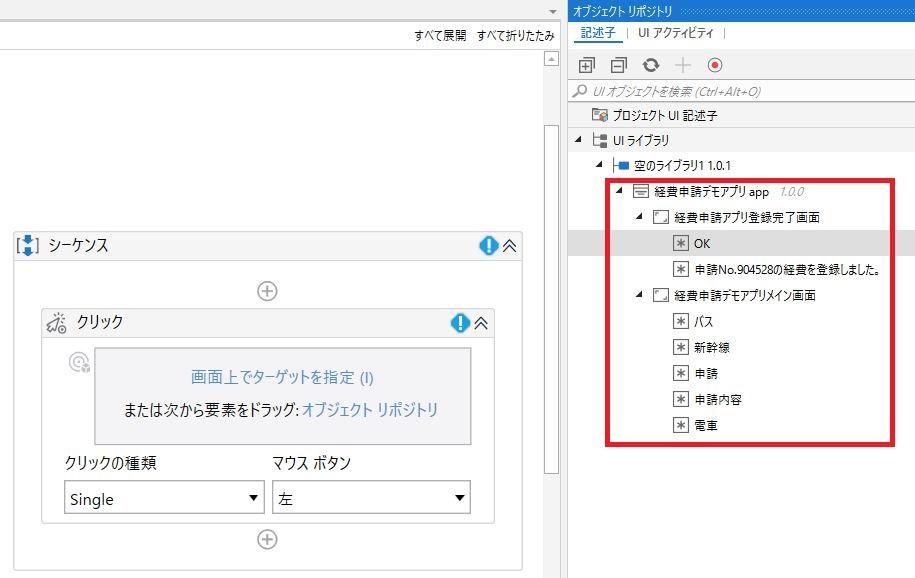Select the 新幹線 element
Screen dimensions: 915x578
click(x=712, y=347)
